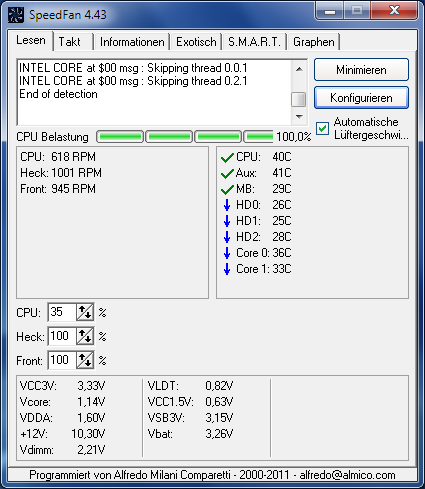This screenshot has width=425, height=489.
Task: Minimize the SpeedFan window
Action: [330, 12]
